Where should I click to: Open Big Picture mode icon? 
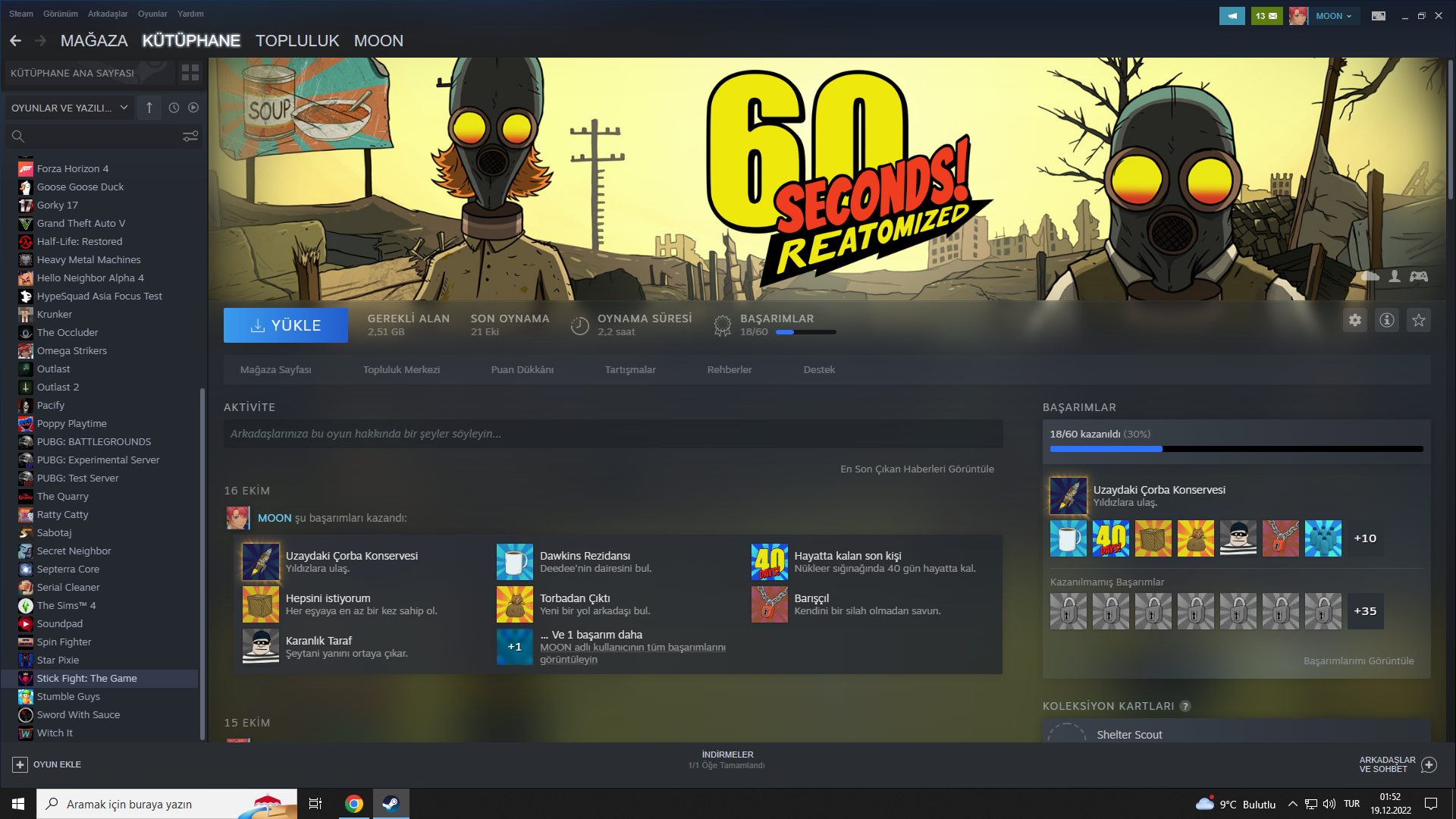1379,16
